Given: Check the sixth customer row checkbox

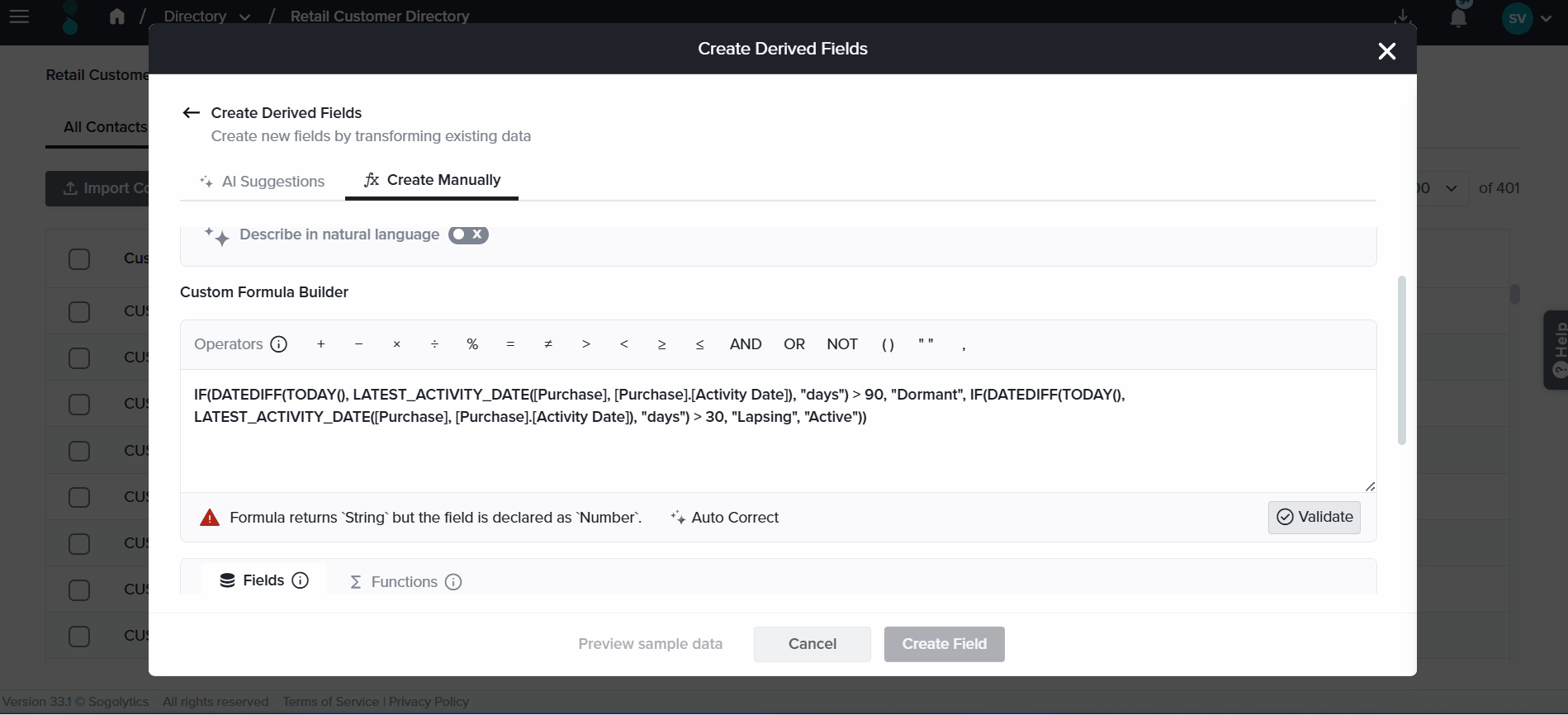Looking at the screenshot, I should 79,544.
